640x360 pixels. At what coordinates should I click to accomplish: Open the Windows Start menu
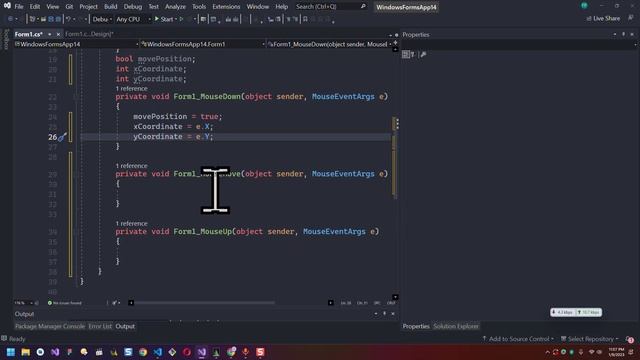coord(11,352)
